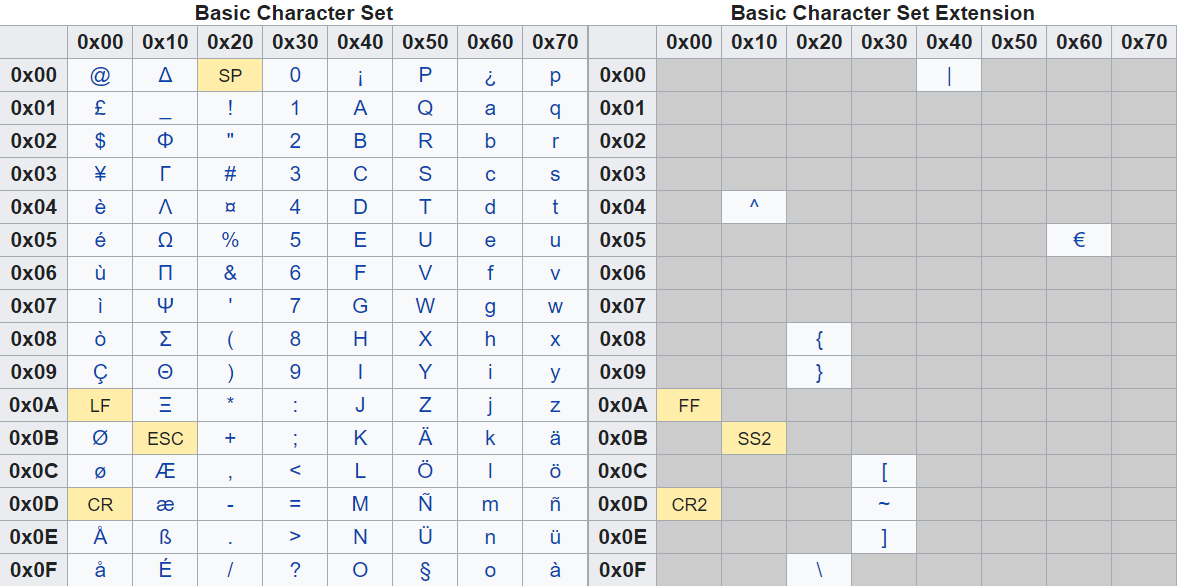Screen dimensions: 1177x586
Task: Select the backslash in extension table
Action: click(x=819, y=570)
